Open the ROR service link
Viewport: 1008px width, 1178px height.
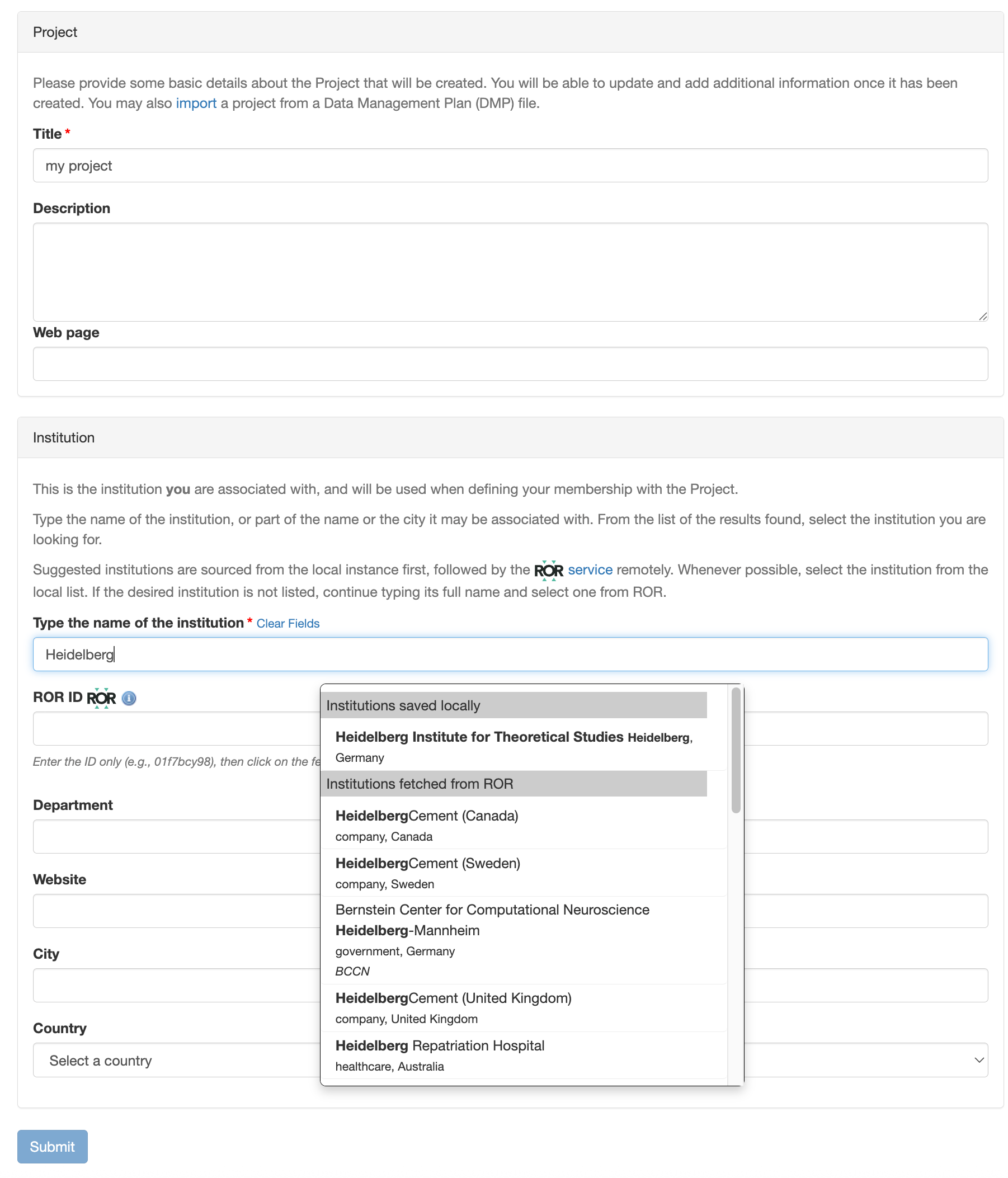click(x=590, y=569)
